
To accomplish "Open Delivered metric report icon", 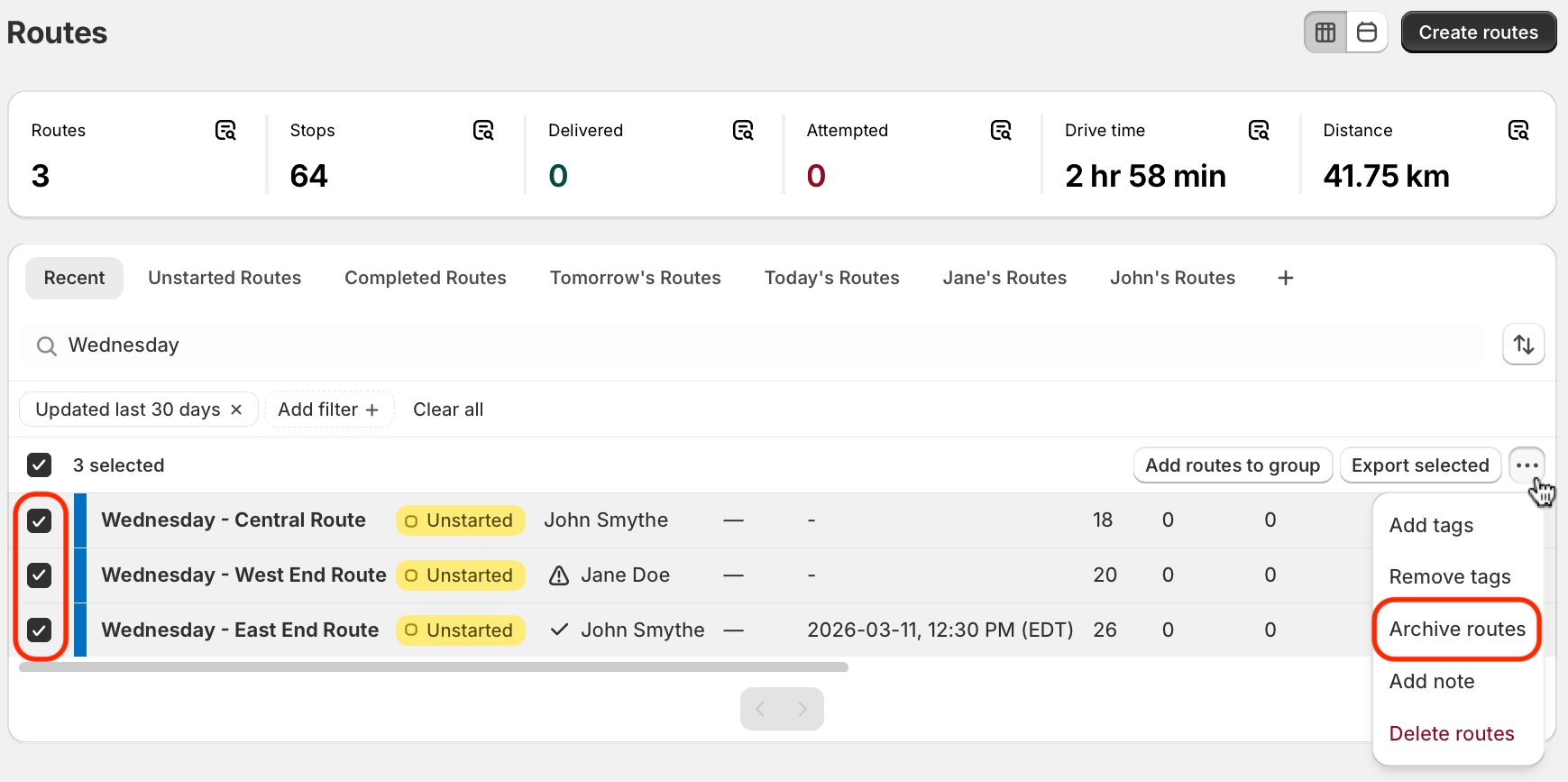I will point(743,131).
